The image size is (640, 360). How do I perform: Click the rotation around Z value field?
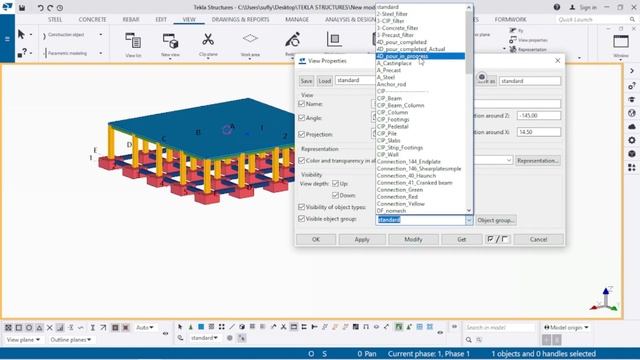click(539, 116)
